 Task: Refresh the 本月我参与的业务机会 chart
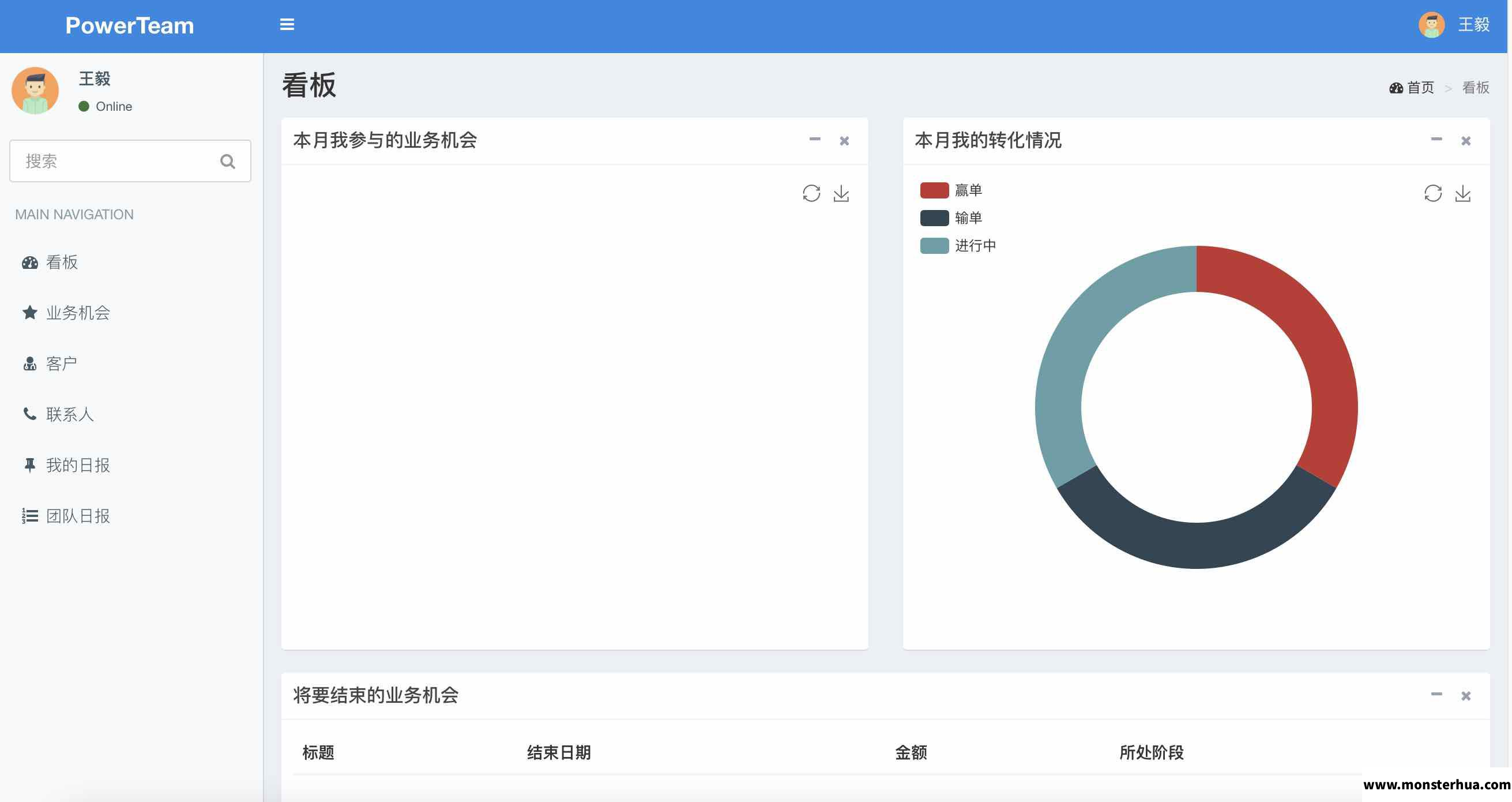[x=811, y=193]
